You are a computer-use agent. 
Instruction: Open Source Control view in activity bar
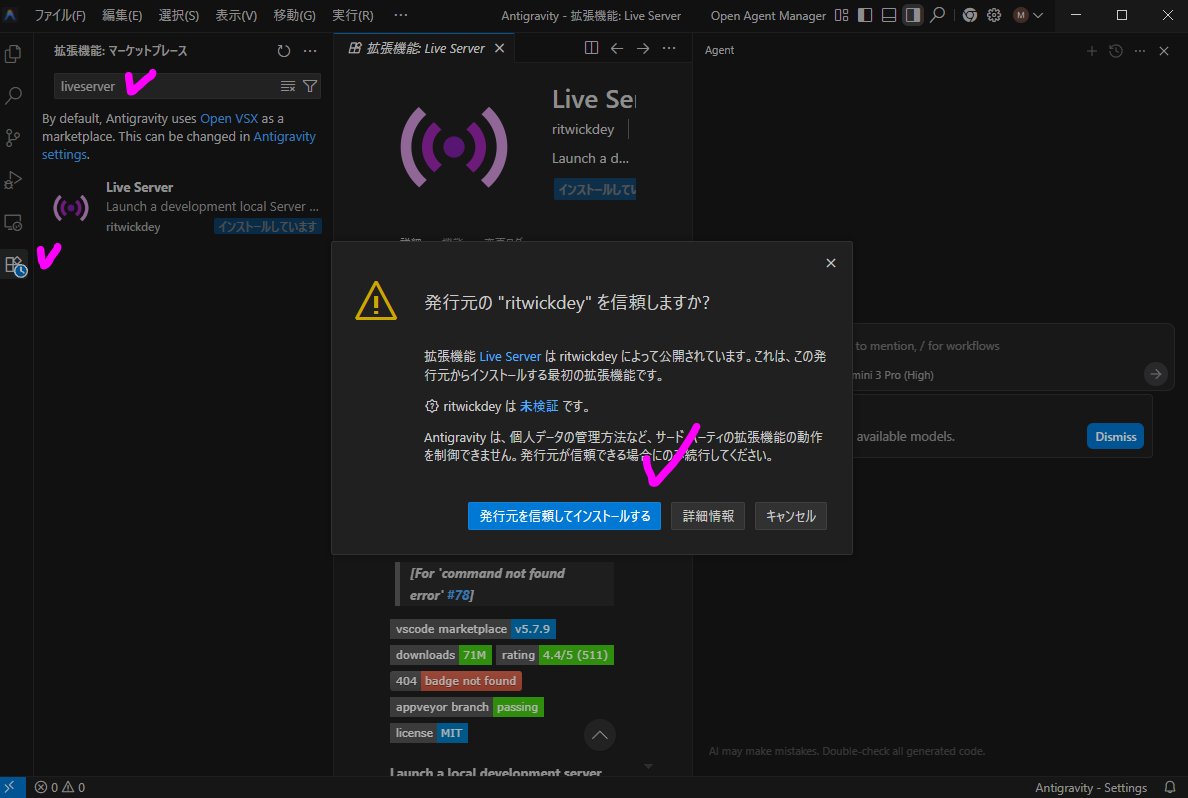click(x=14, y=138)
